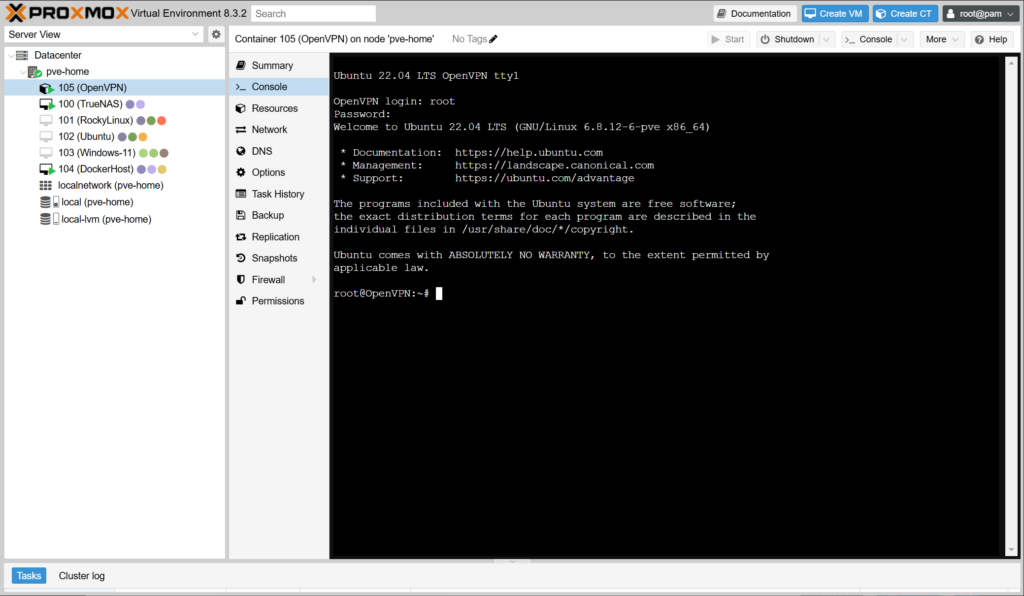Open the Documentation button
Viewport: 1024px width, 596px height.
coord(754,14)
